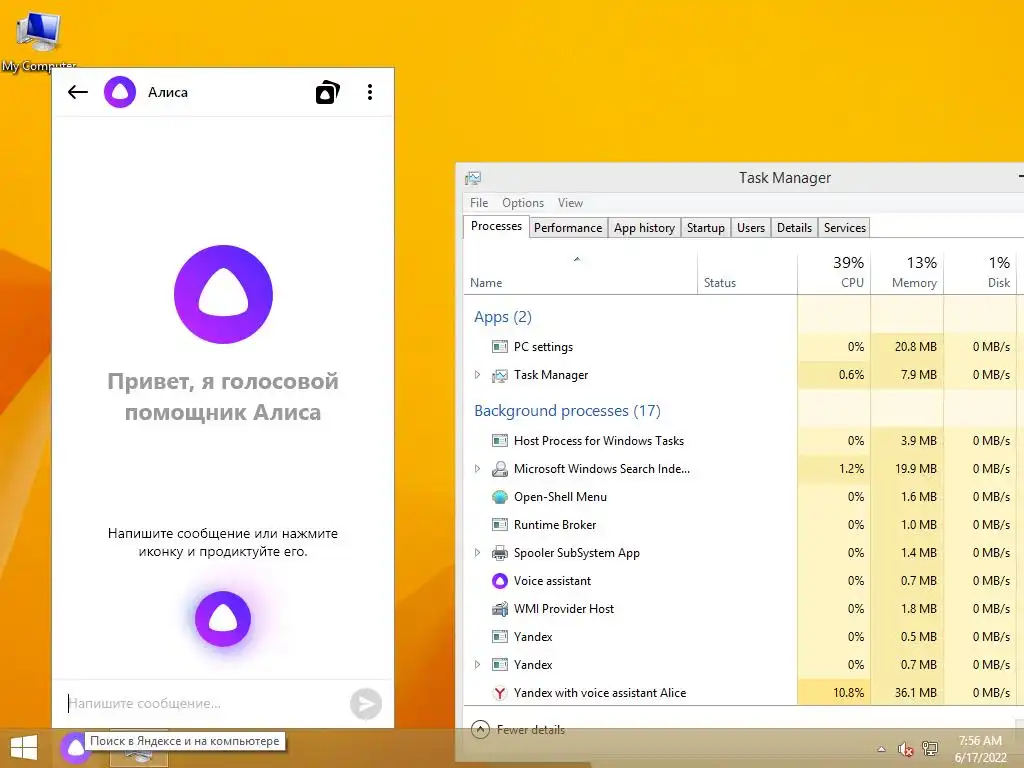Viewport: 1024px width, 768px height.
Task: Open the View menu in Task Manager
Action: [570, 202]
